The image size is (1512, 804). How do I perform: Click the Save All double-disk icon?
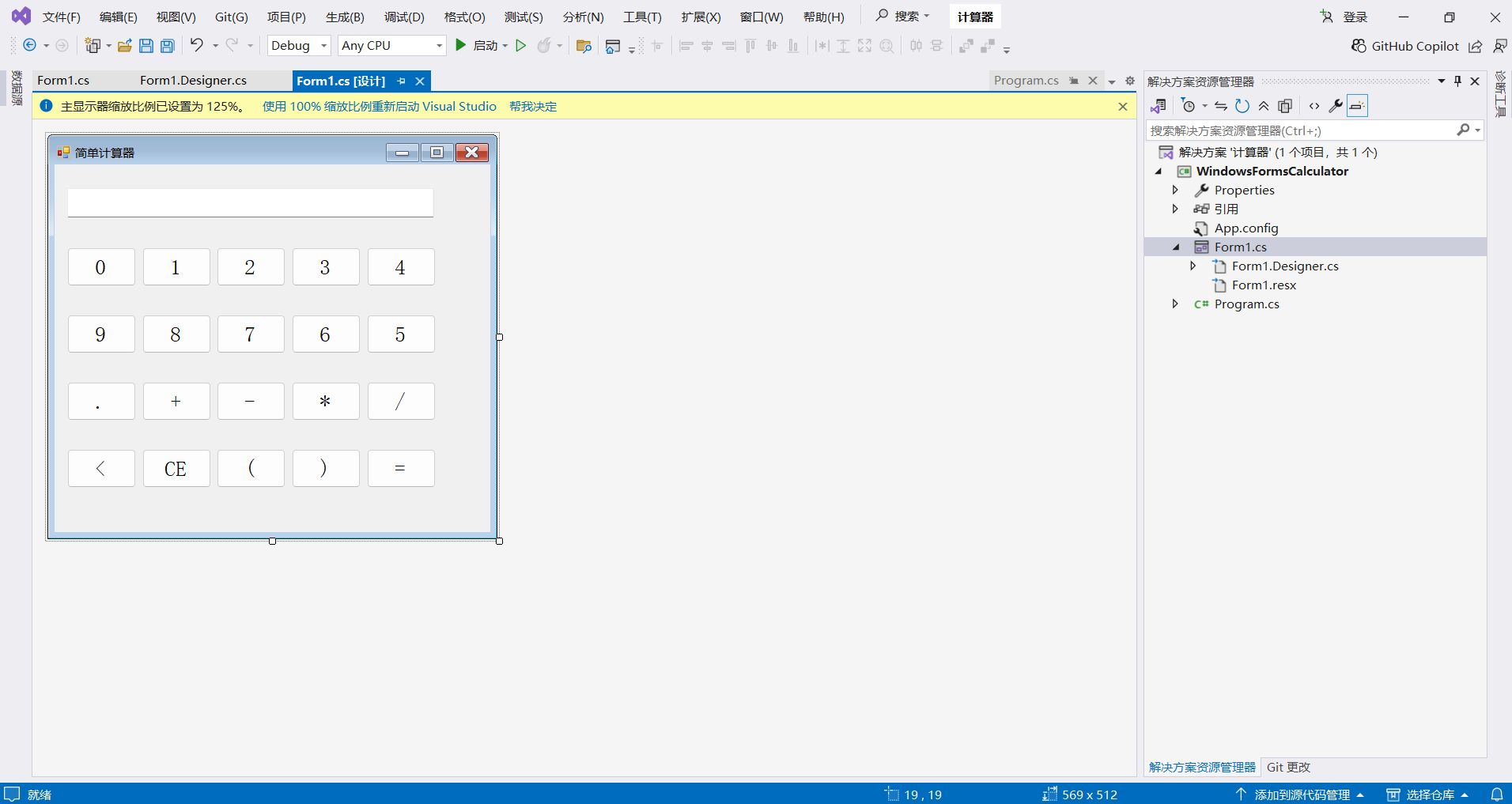click(167, 46)
